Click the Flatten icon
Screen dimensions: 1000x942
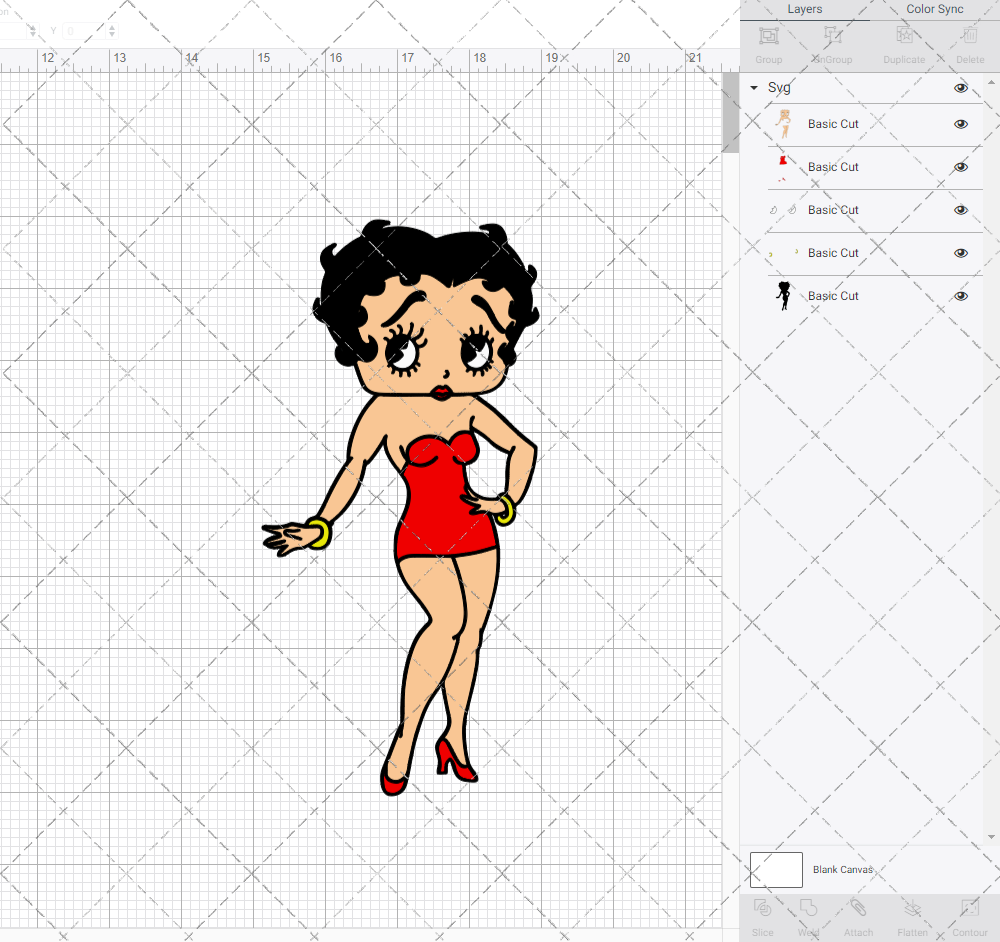pos(913,908)
